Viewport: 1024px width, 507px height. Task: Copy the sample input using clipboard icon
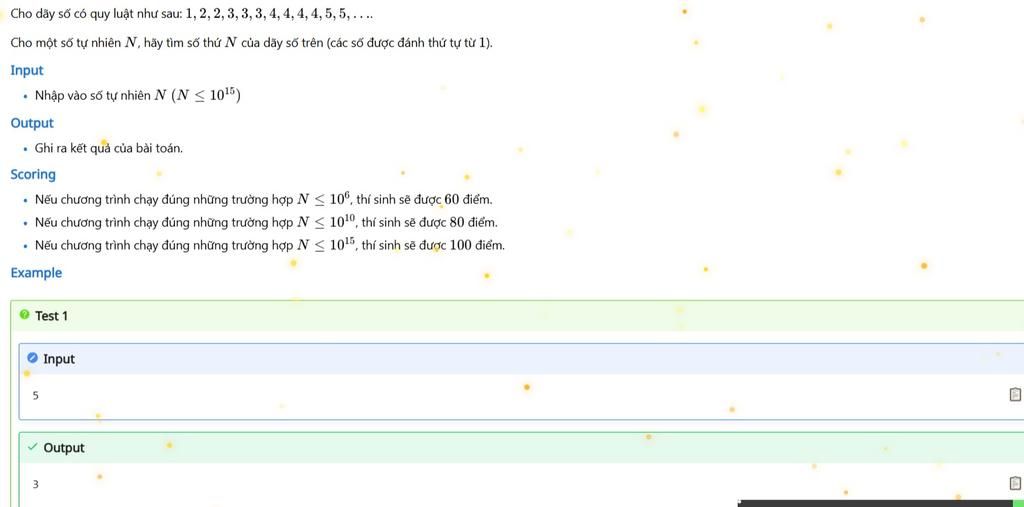(1015, 394)
